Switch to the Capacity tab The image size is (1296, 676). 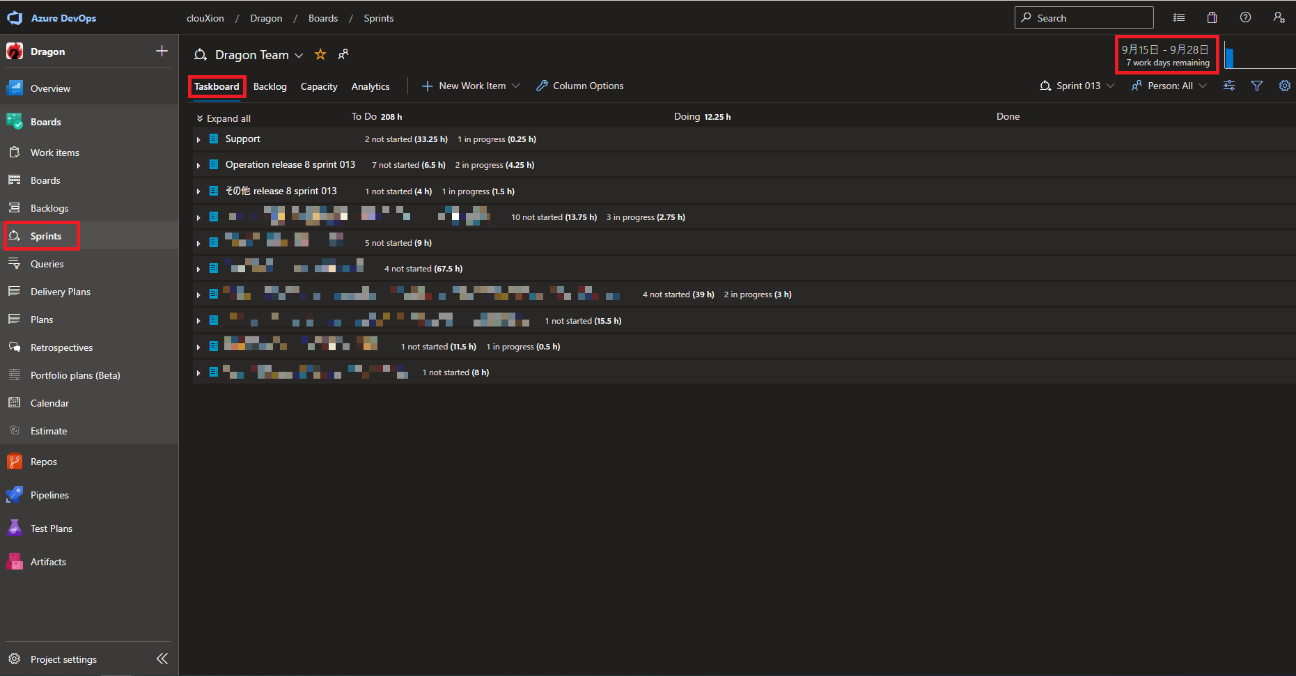tap(319, 87)
